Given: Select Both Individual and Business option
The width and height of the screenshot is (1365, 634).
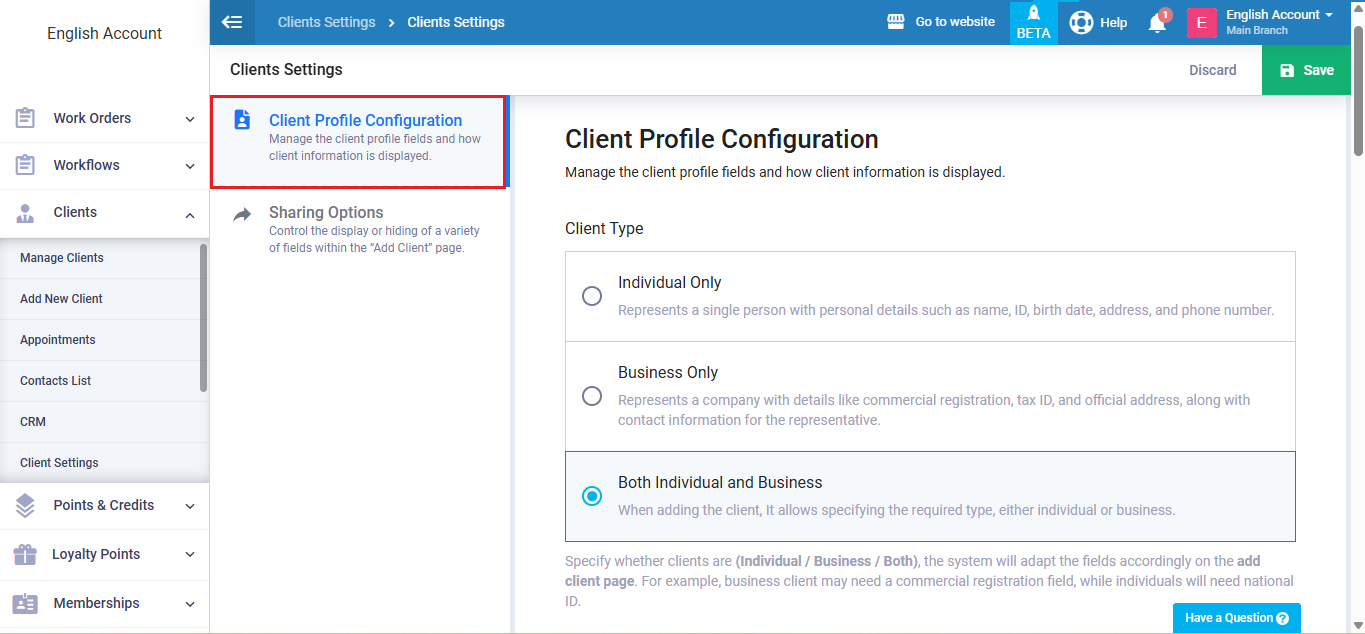Looking at the screenshot, I should click(x=592, y=496).
